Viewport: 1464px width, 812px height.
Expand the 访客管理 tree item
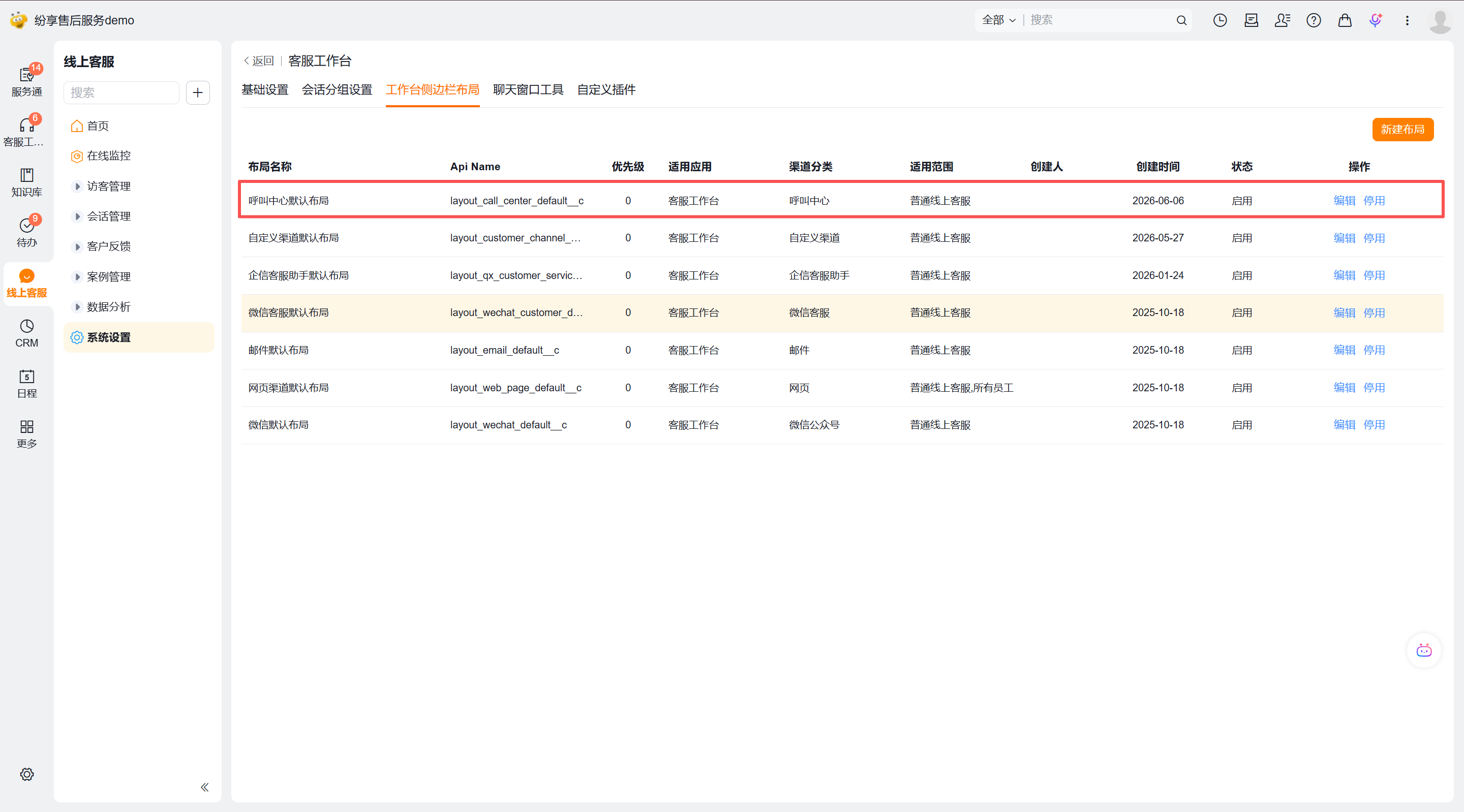point(78,186)
